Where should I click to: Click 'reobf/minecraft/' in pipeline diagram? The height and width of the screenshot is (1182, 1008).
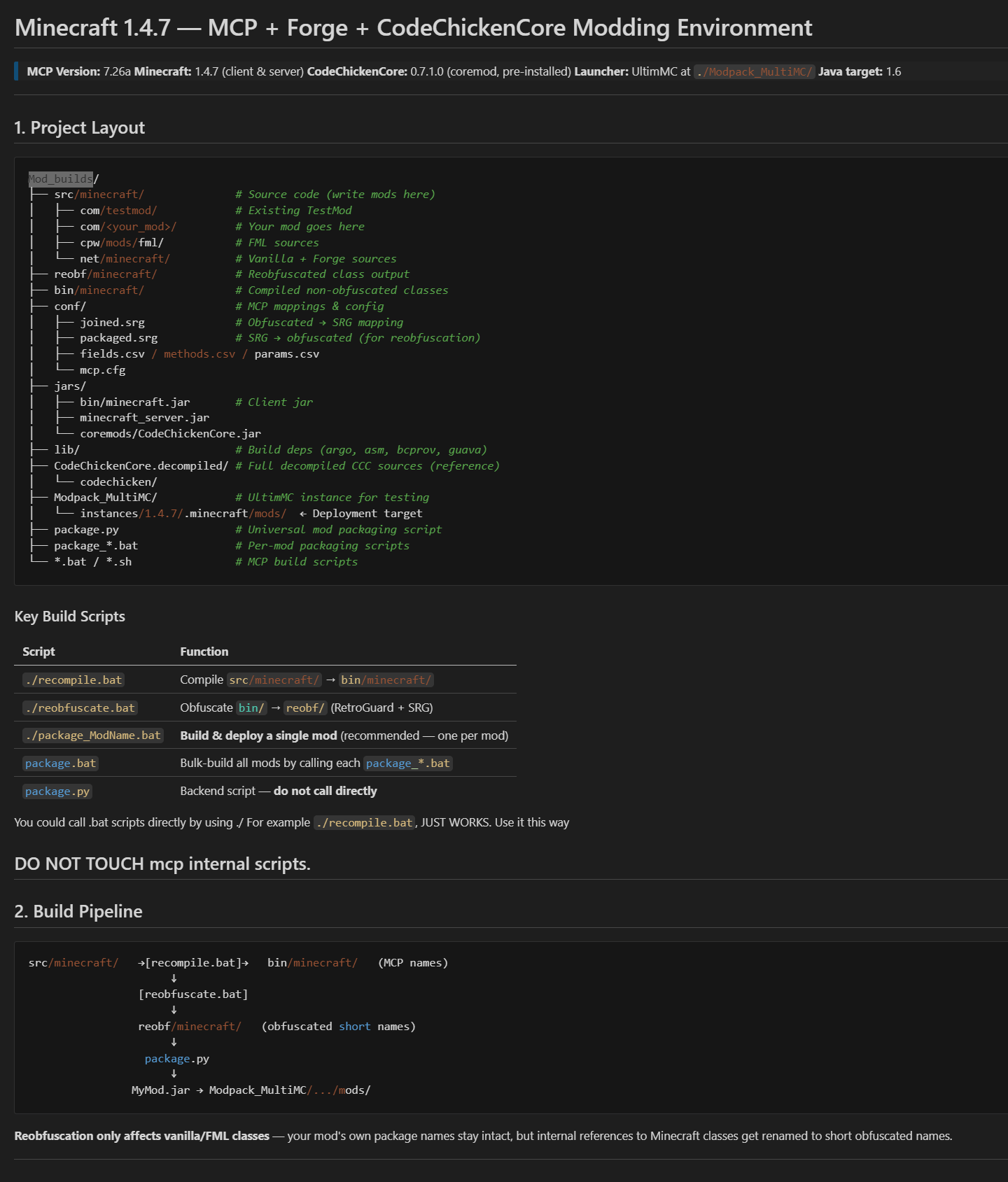click(x=190, y=1027)
